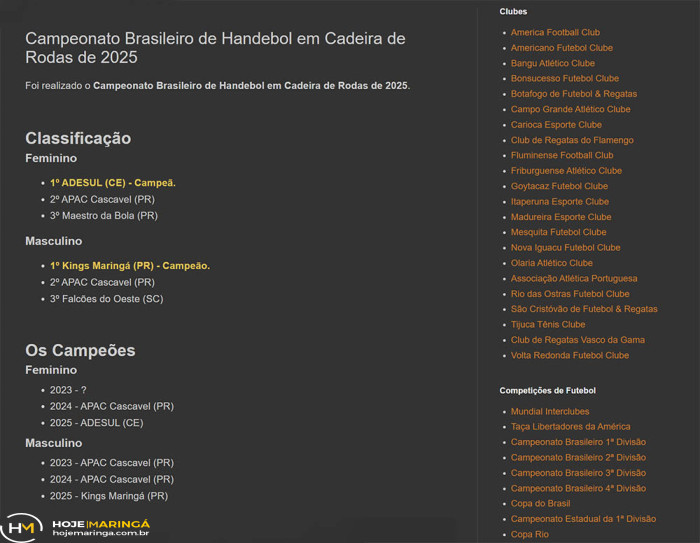Select Campeonato Brasileiro 4ª Divisão

coord(578,488)
